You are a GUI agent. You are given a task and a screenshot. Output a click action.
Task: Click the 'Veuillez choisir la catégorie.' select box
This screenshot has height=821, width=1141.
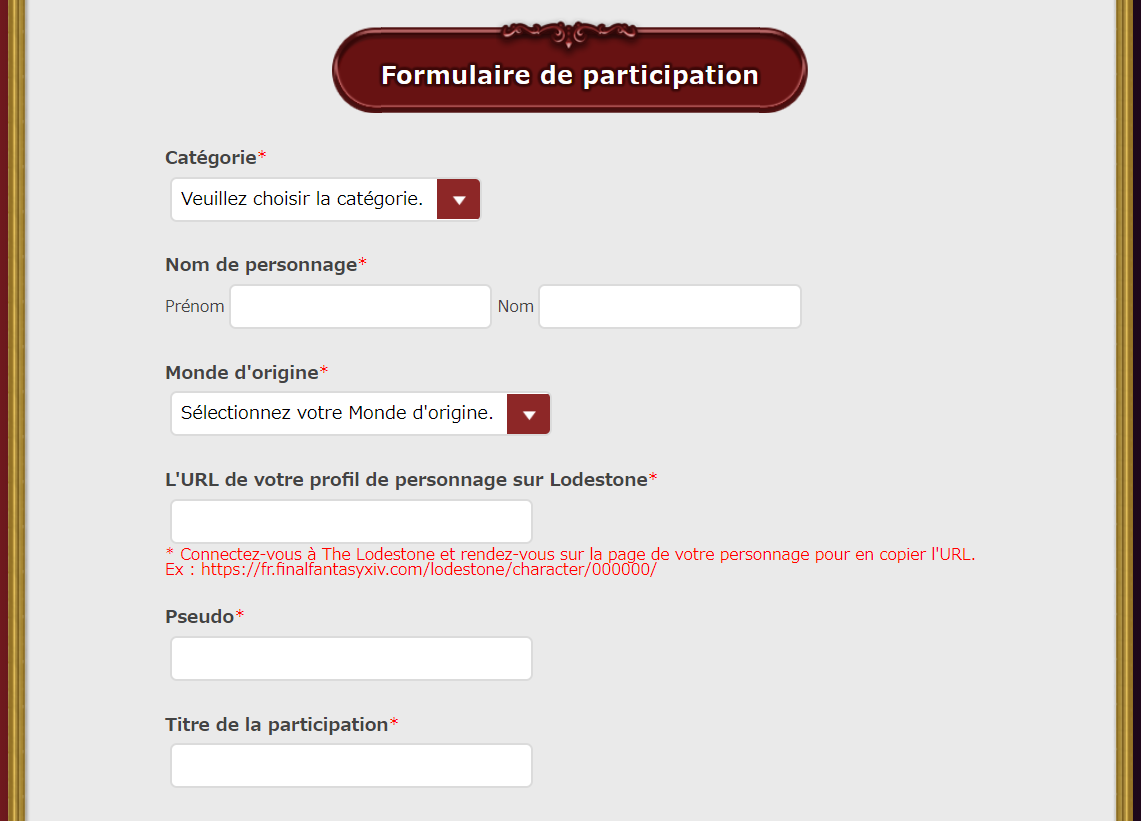[325, 199]
